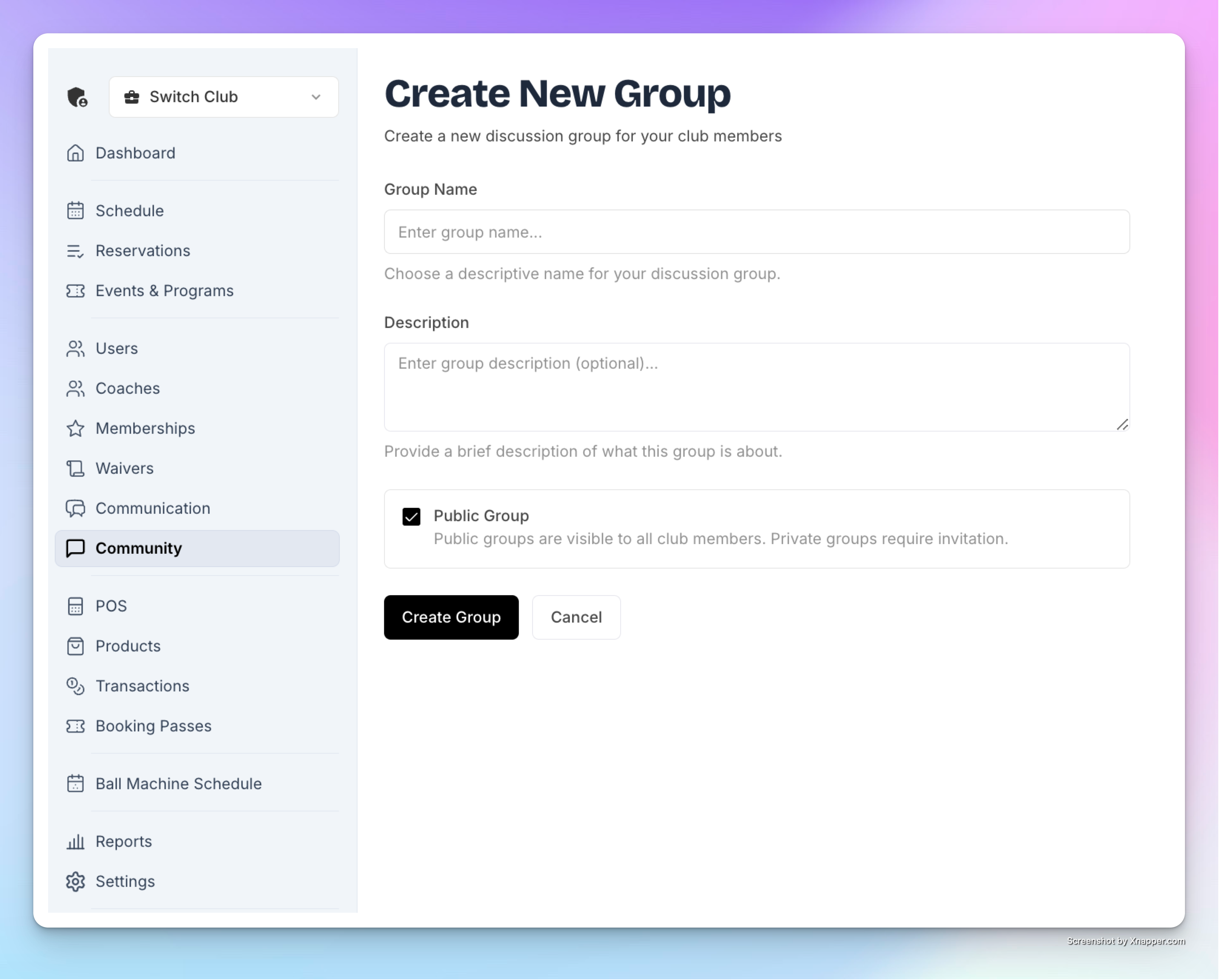This screenshot has width=1219, height=980.
Task: Click the shield admin logo icon
Action: [77, 97]
